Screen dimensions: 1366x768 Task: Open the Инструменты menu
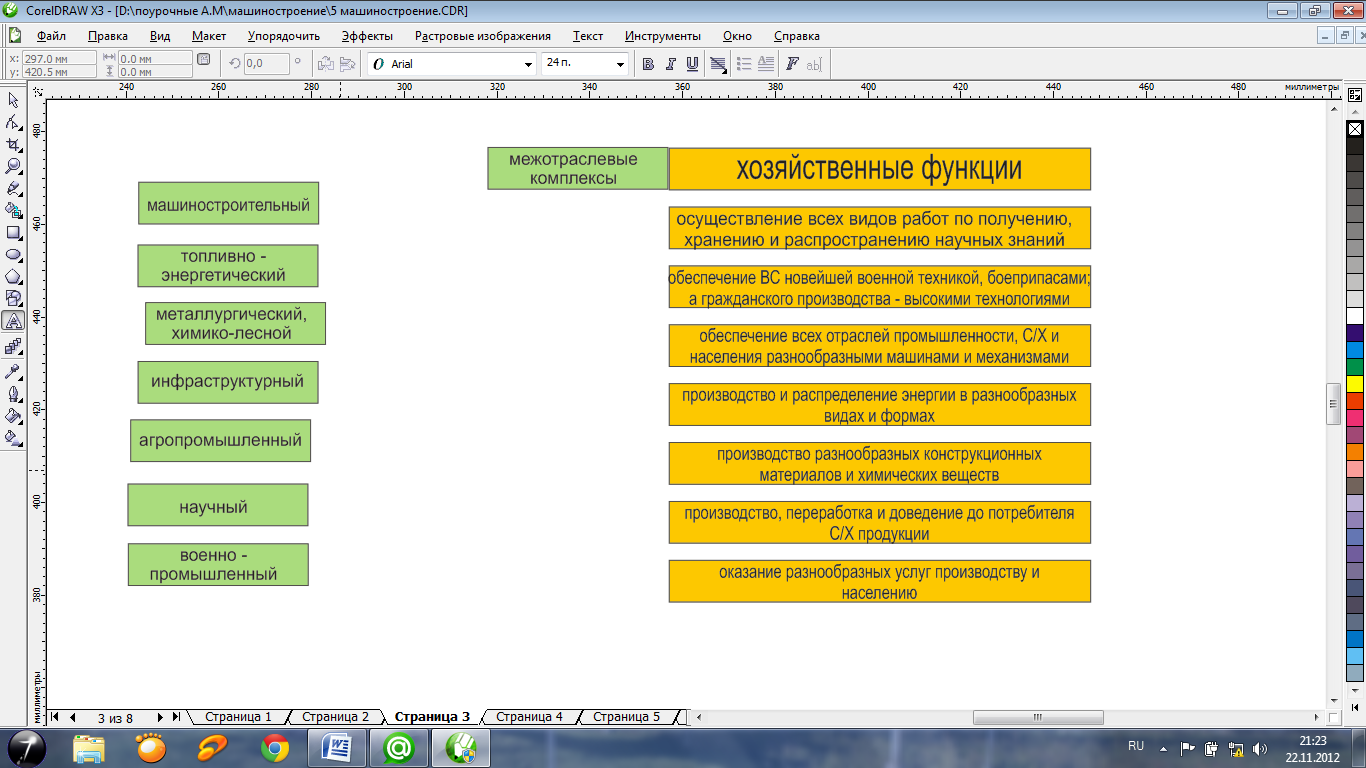point(661,36)
